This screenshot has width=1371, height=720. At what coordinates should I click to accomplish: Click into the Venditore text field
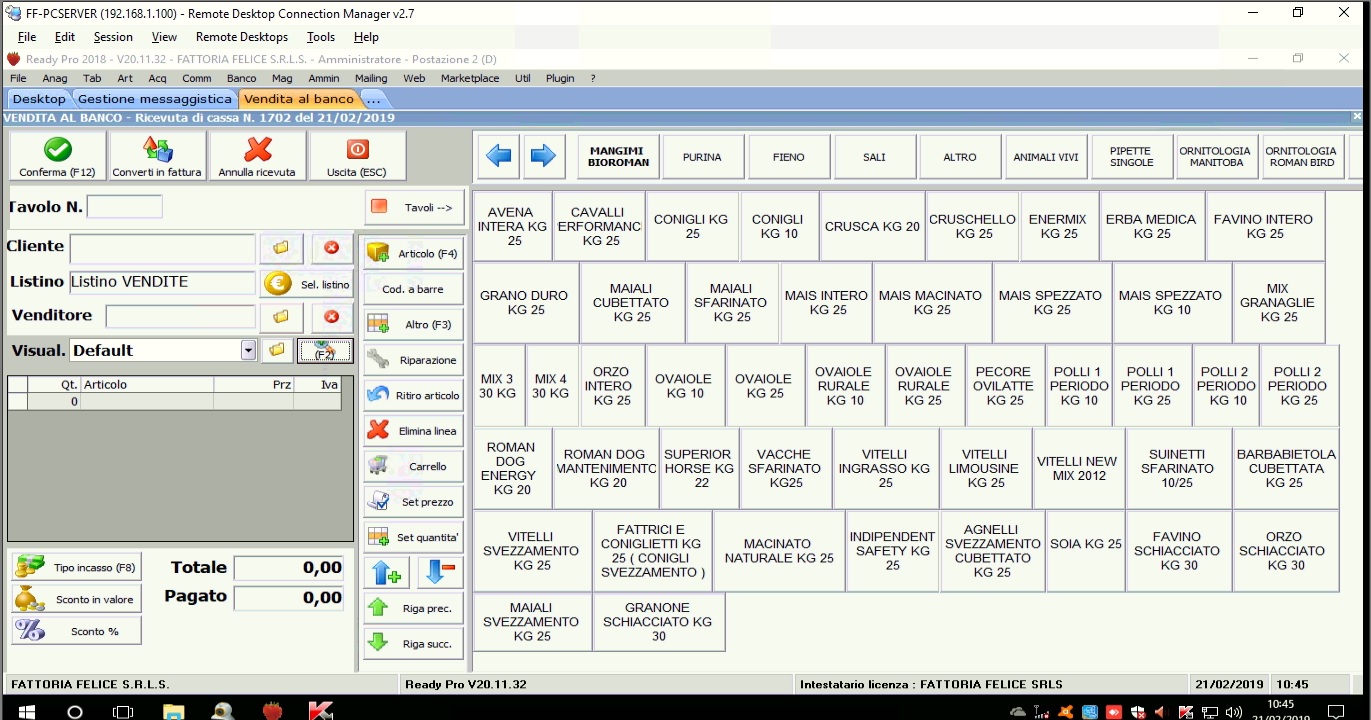point(180,316)
